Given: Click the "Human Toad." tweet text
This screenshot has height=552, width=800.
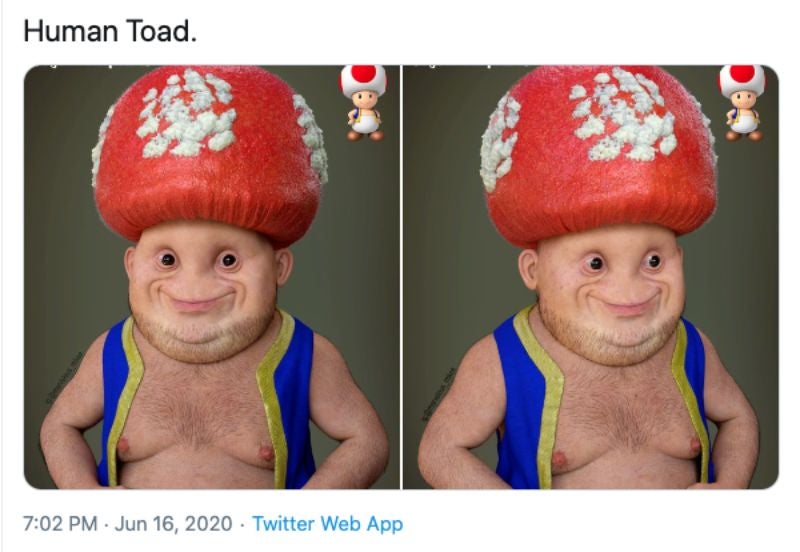Looking at the screenshot, I should point(110,31).
